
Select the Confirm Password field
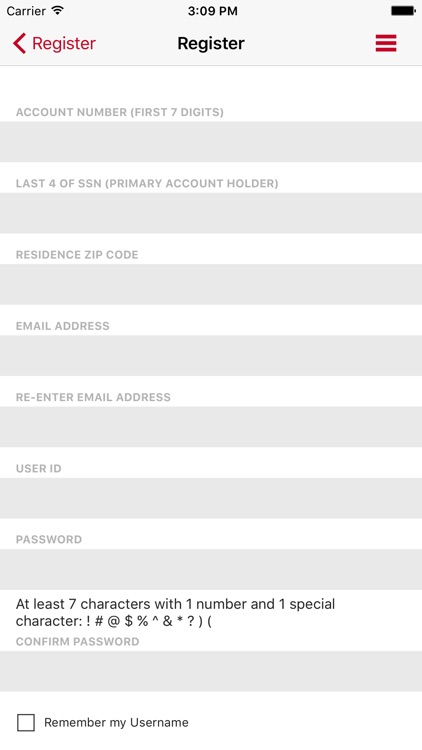[211, 671]
